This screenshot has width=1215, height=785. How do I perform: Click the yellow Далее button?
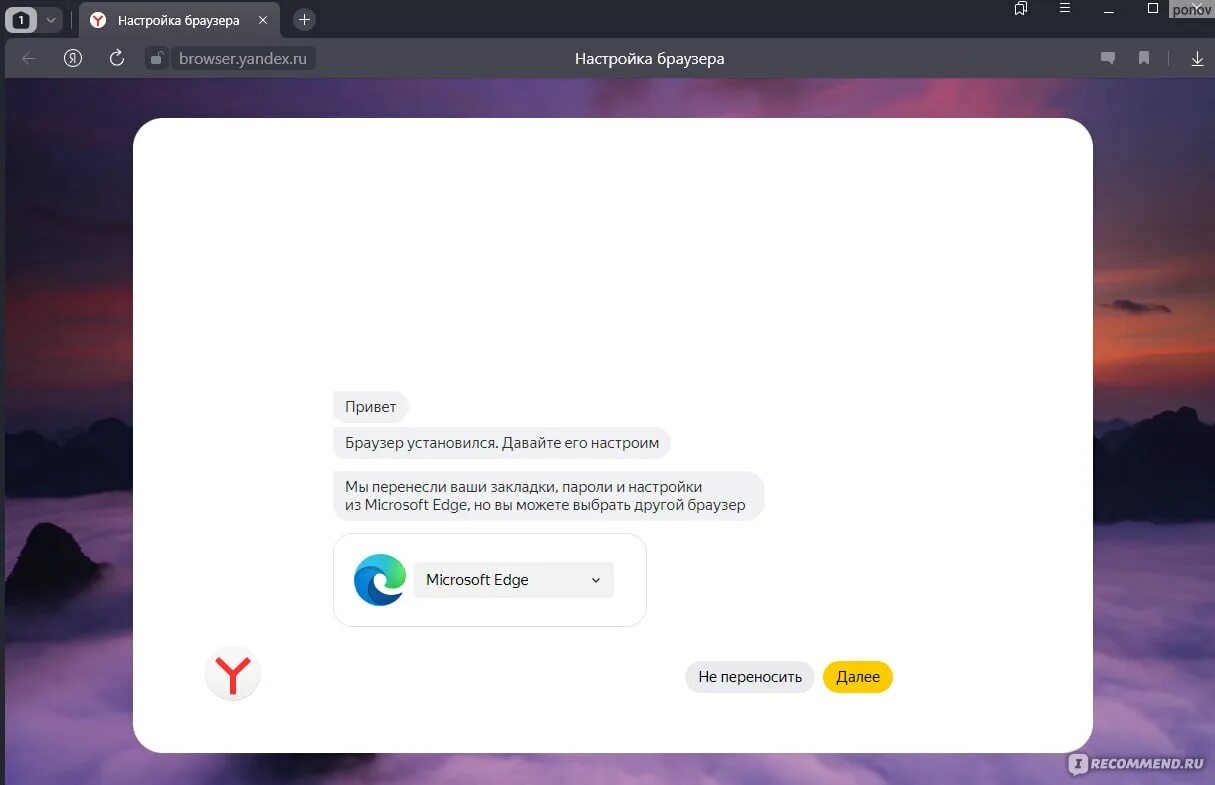858,677
